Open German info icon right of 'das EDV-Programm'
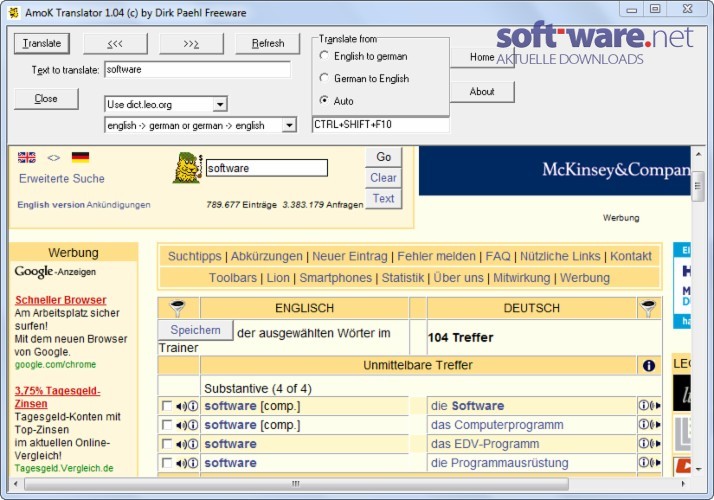 point(643,444)
